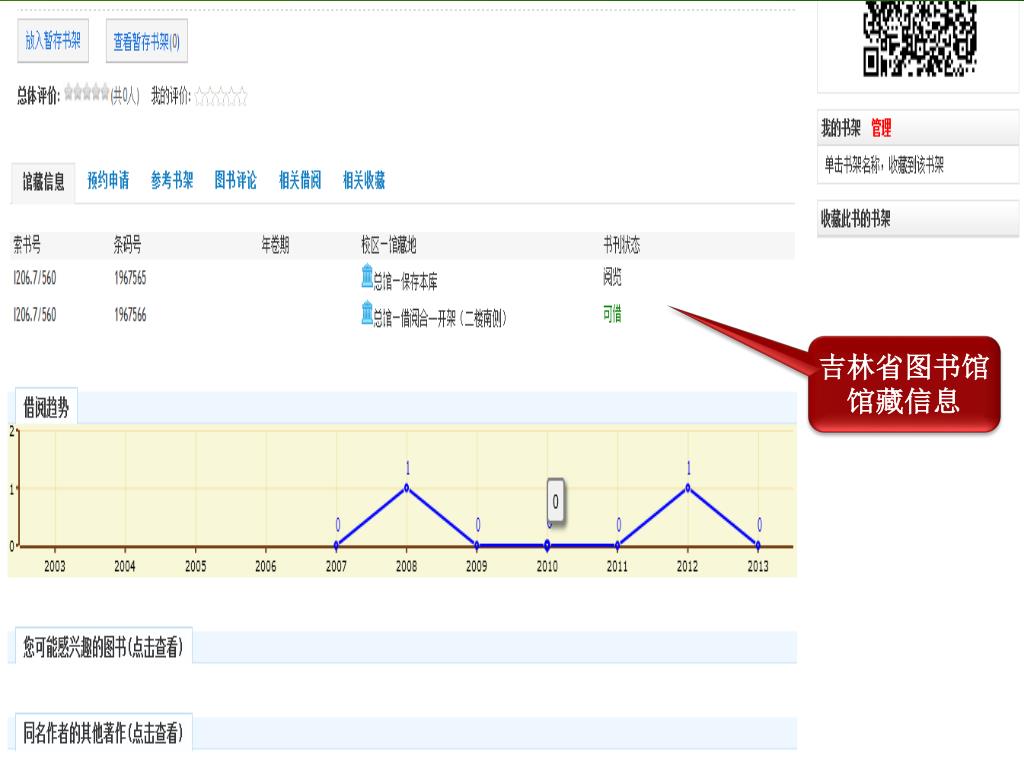Select the 借阅趋势 tab
Image resolution: width=1024 pixels, height=768 pixels.
click(x=46, y=408)
